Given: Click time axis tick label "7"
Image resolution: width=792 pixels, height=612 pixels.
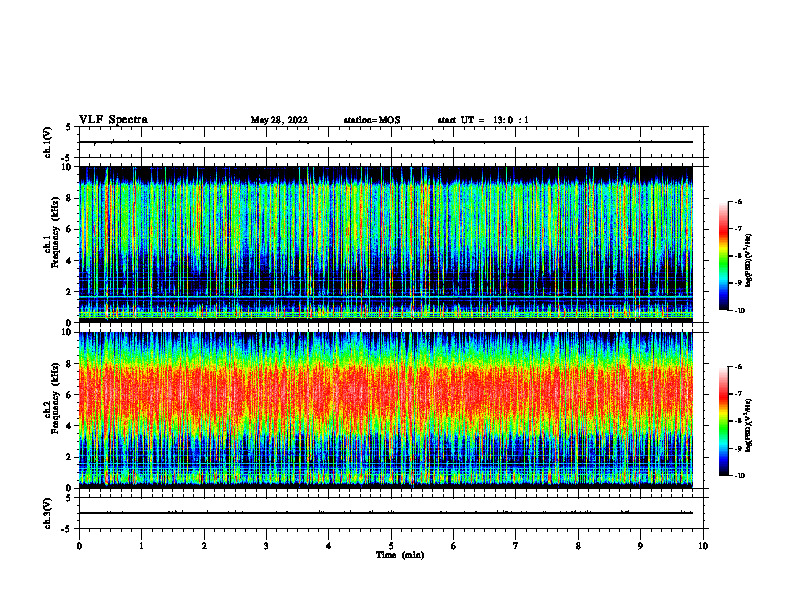Looking at the screenshot, I should (516, 546).
